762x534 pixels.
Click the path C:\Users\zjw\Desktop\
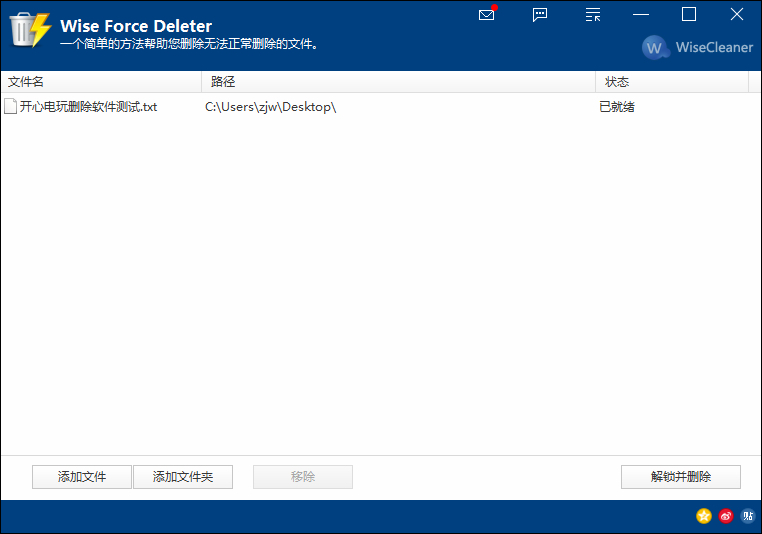pyautogui.click(x=270, y=107)
